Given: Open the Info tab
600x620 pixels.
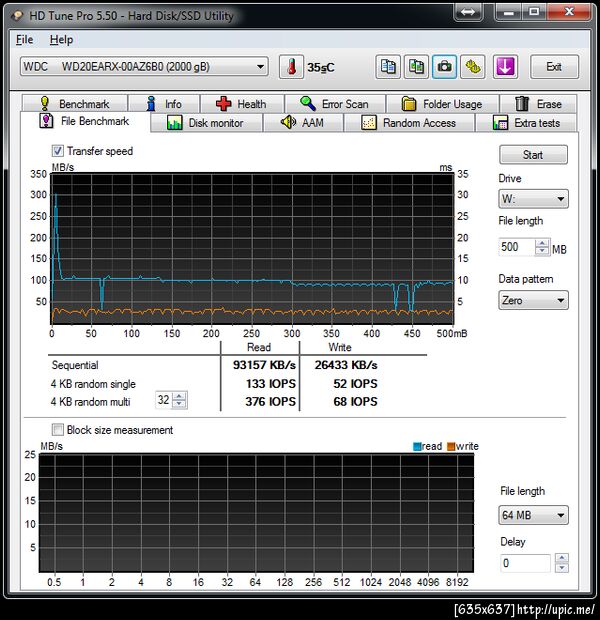Looking at the screenshot, I should (164, 104).
